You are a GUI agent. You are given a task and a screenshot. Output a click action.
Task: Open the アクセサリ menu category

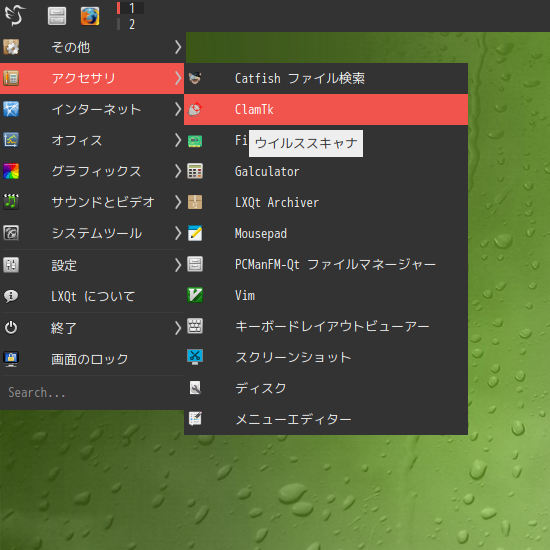tap(92, 78)
